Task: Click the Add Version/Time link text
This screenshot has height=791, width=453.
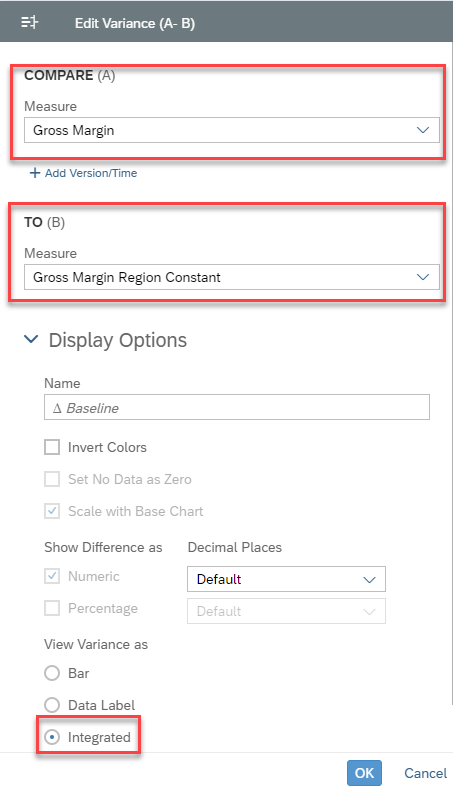Action: (91, 173)
